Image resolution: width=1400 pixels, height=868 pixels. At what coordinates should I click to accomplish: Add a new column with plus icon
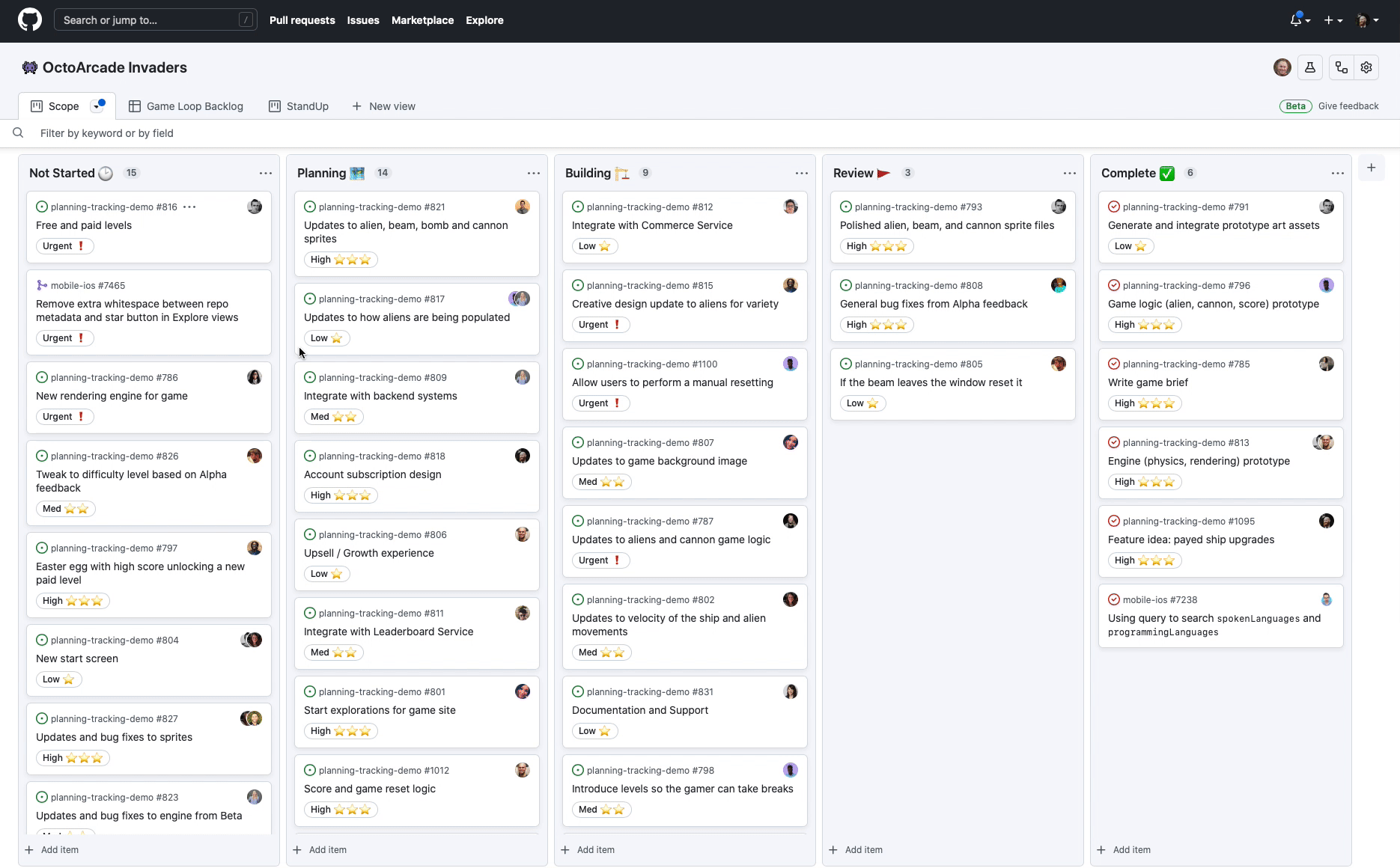pyautogui.click(x=1371, y=168)
